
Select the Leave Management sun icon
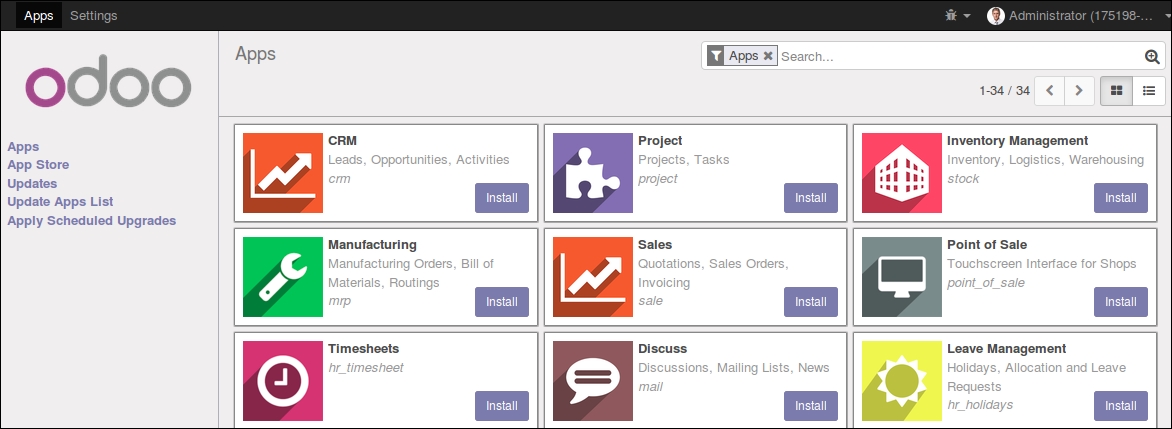coord(901,381)
